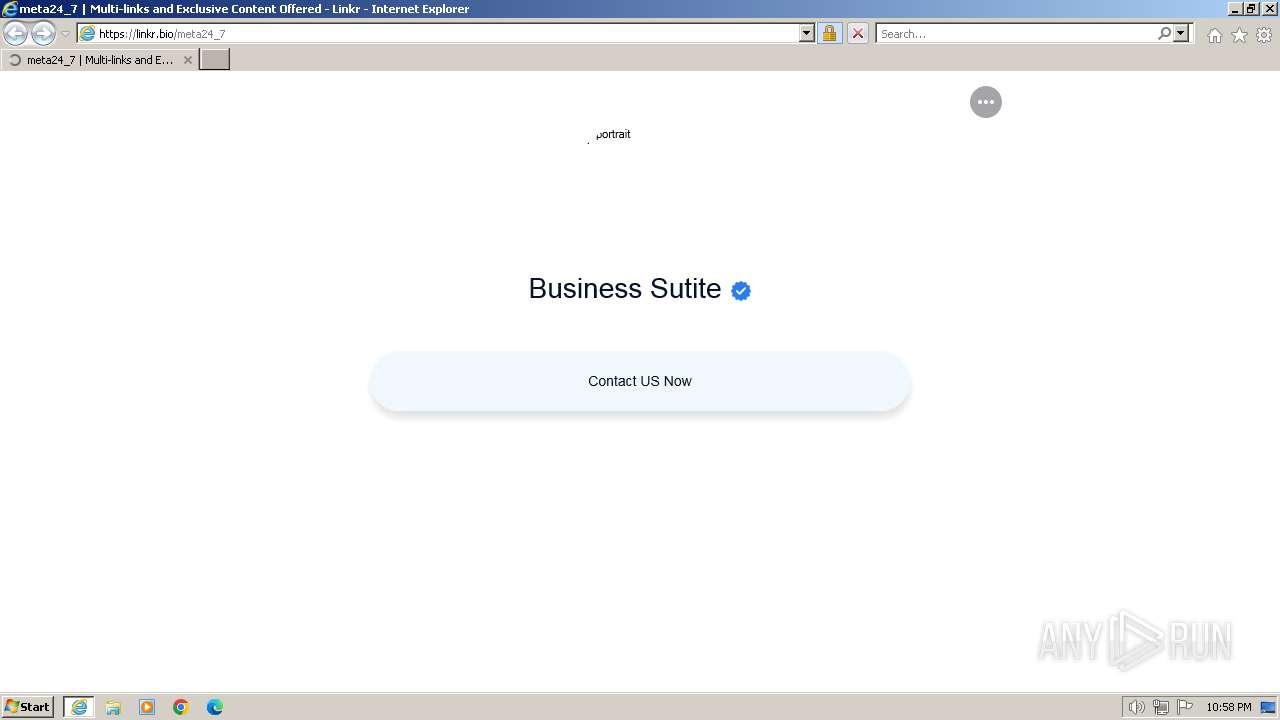Click inside the Search box
This screenshot has height=720, width=1280.
[x=1015, y=33]
